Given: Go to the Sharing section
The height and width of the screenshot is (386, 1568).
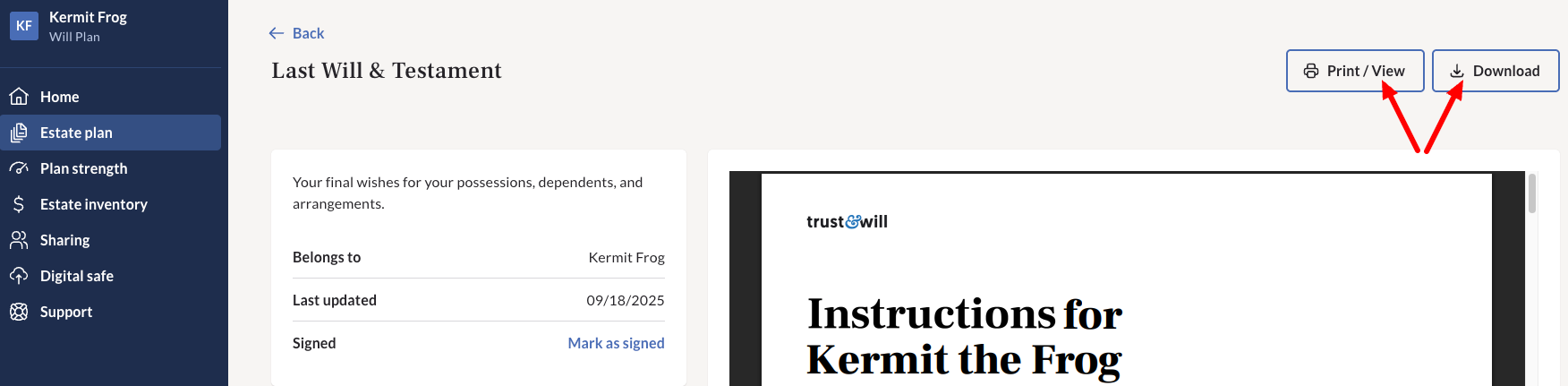Looking at the screenshot, I should 64,240.
